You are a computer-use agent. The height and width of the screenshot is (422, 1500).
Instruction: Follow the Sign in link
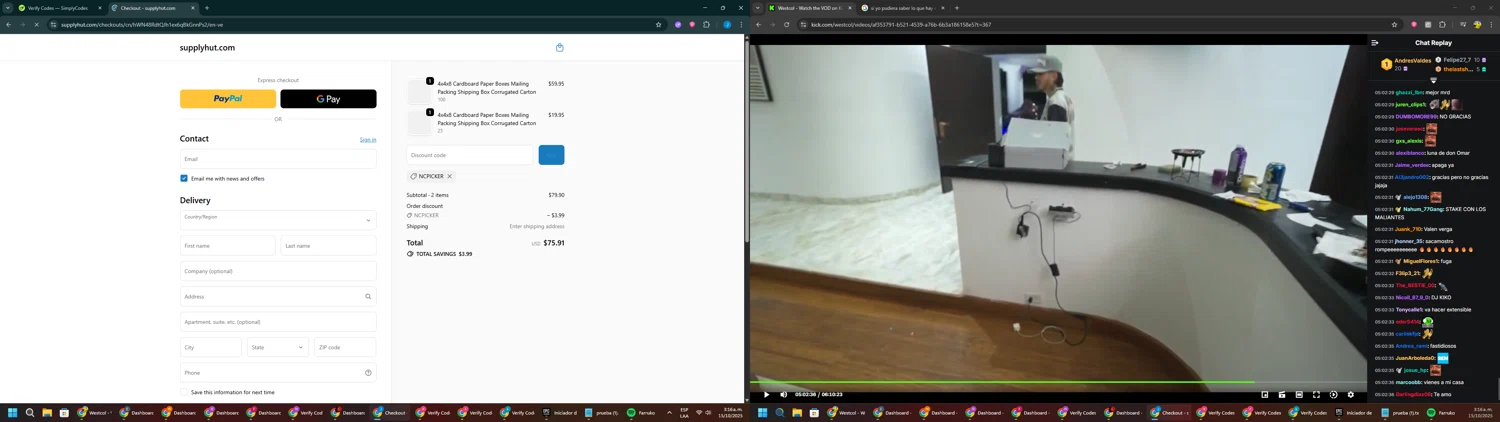click(x=368, y=140)
